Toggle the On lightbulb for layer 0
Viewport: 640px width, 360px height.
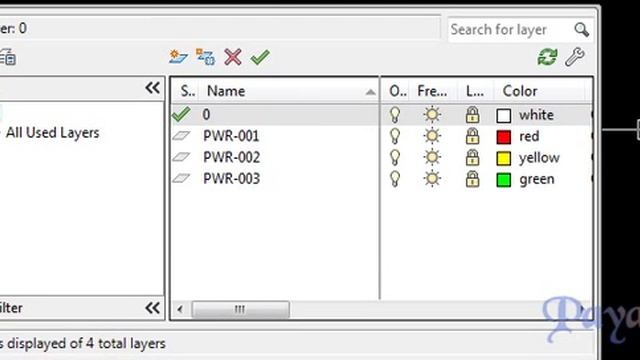(x=395, y=115)
